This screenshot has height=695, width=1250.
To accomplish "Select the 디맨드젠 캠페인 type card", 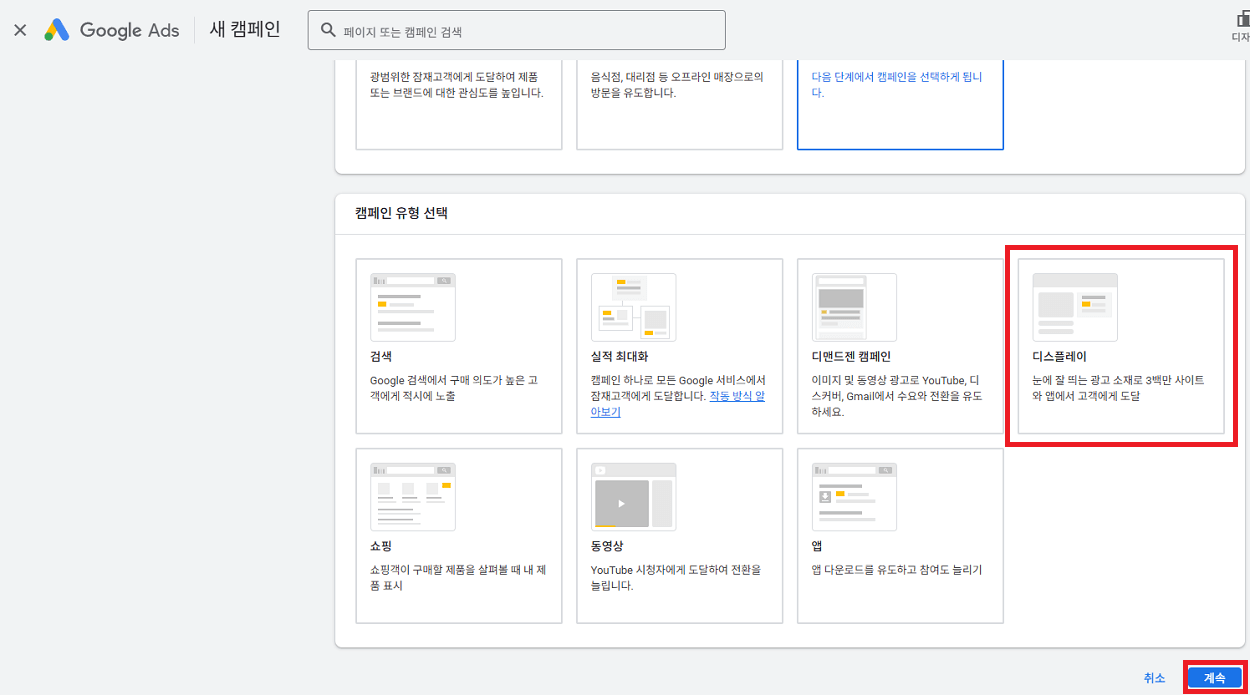I will click(x=900, y=346).
